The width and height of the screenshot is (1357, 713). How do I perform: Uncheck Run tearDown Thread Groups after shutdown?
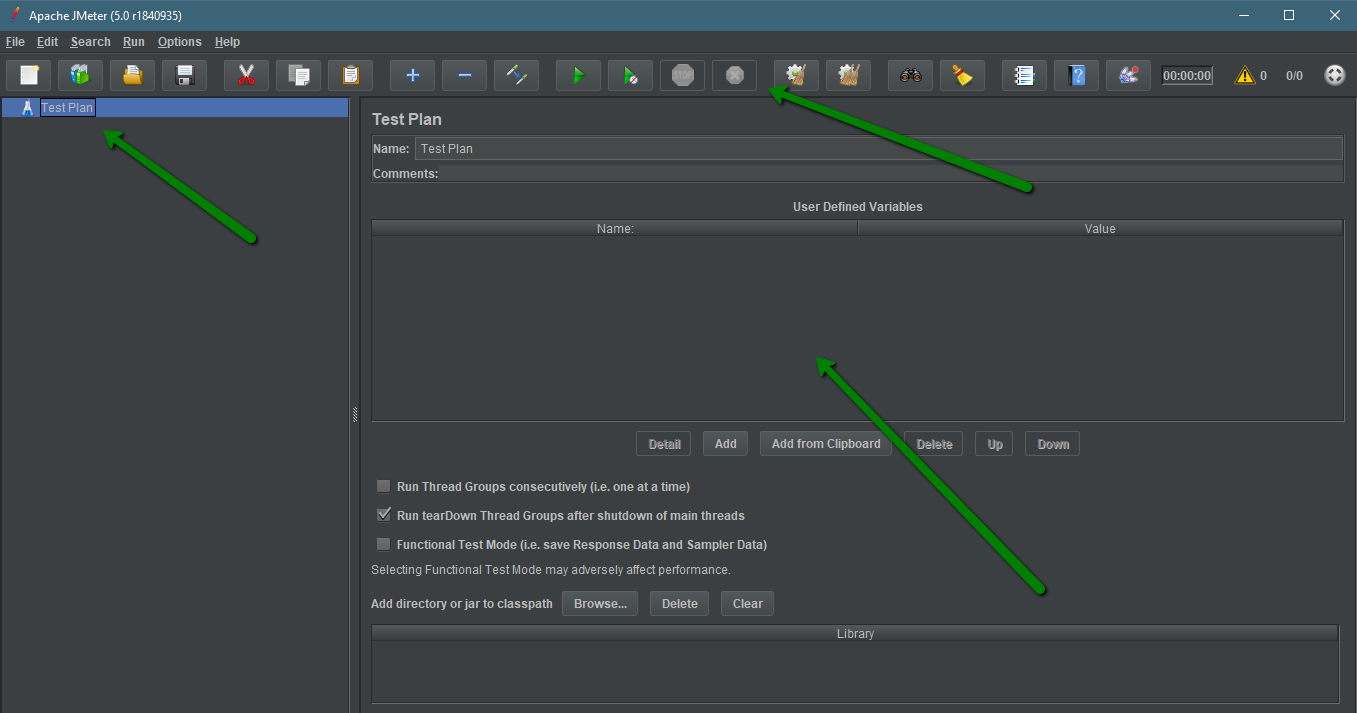(383, 514)
